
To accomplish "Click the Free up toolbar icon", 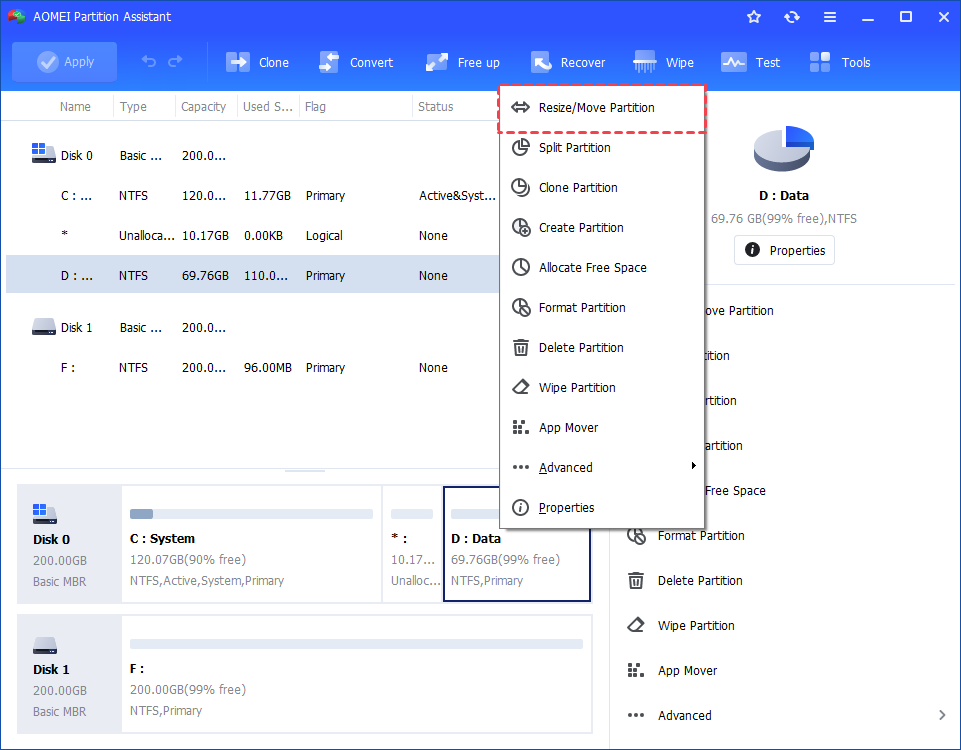I will tap(437, 62).
